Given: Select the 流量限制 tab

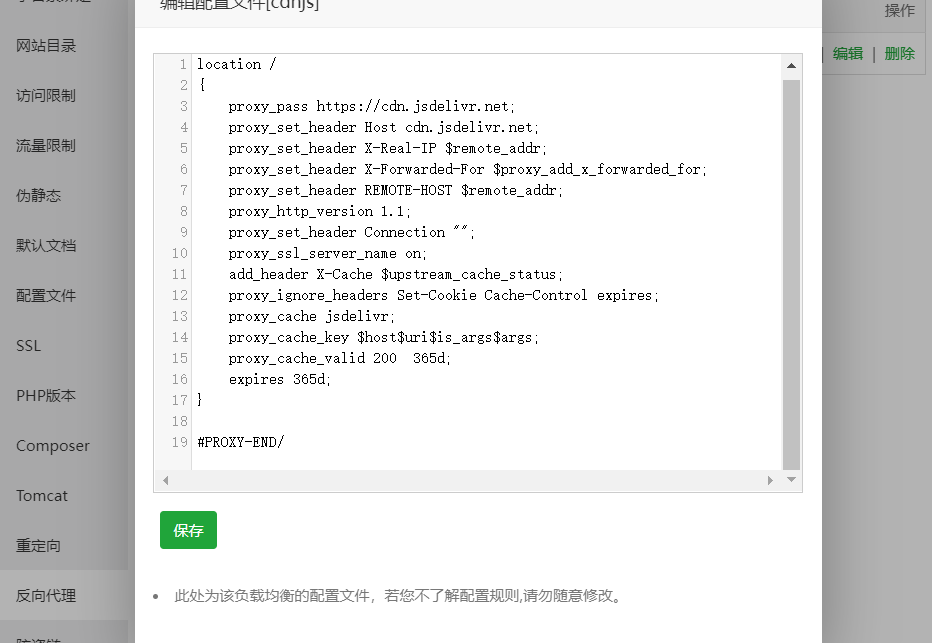Looking at the screenshot, I should [x=46, y=146].
